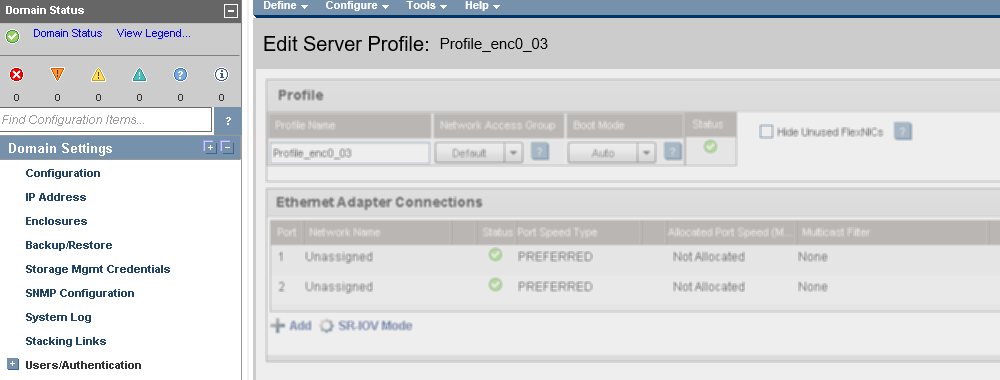The width and height of the screenshot is (1000, 380).
Task: Add an Ethernet adapter connection
Action: (291, 326)
